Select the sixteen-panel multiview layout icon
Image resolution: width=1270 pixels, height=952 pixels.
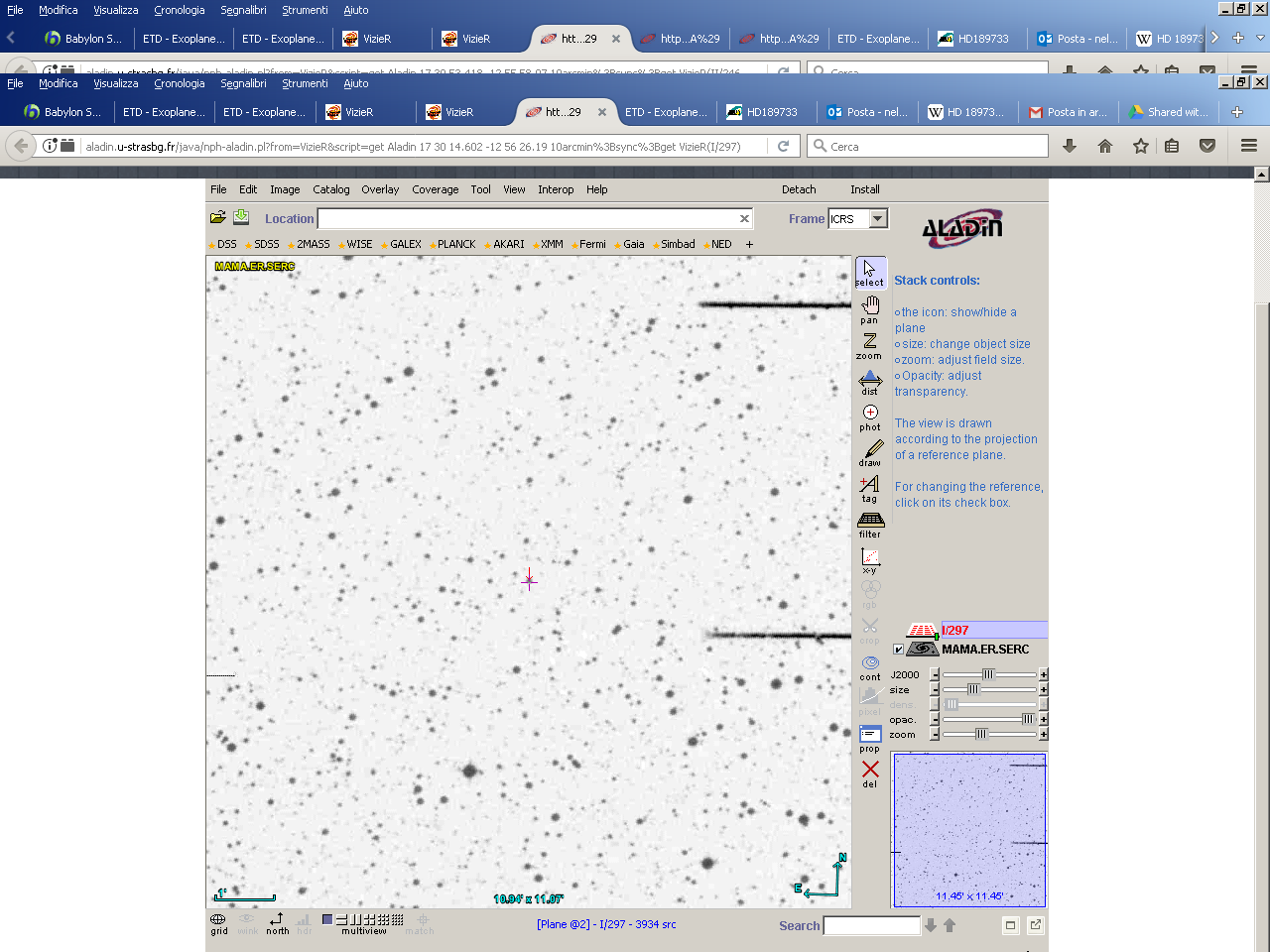click(x=398, y=919)
